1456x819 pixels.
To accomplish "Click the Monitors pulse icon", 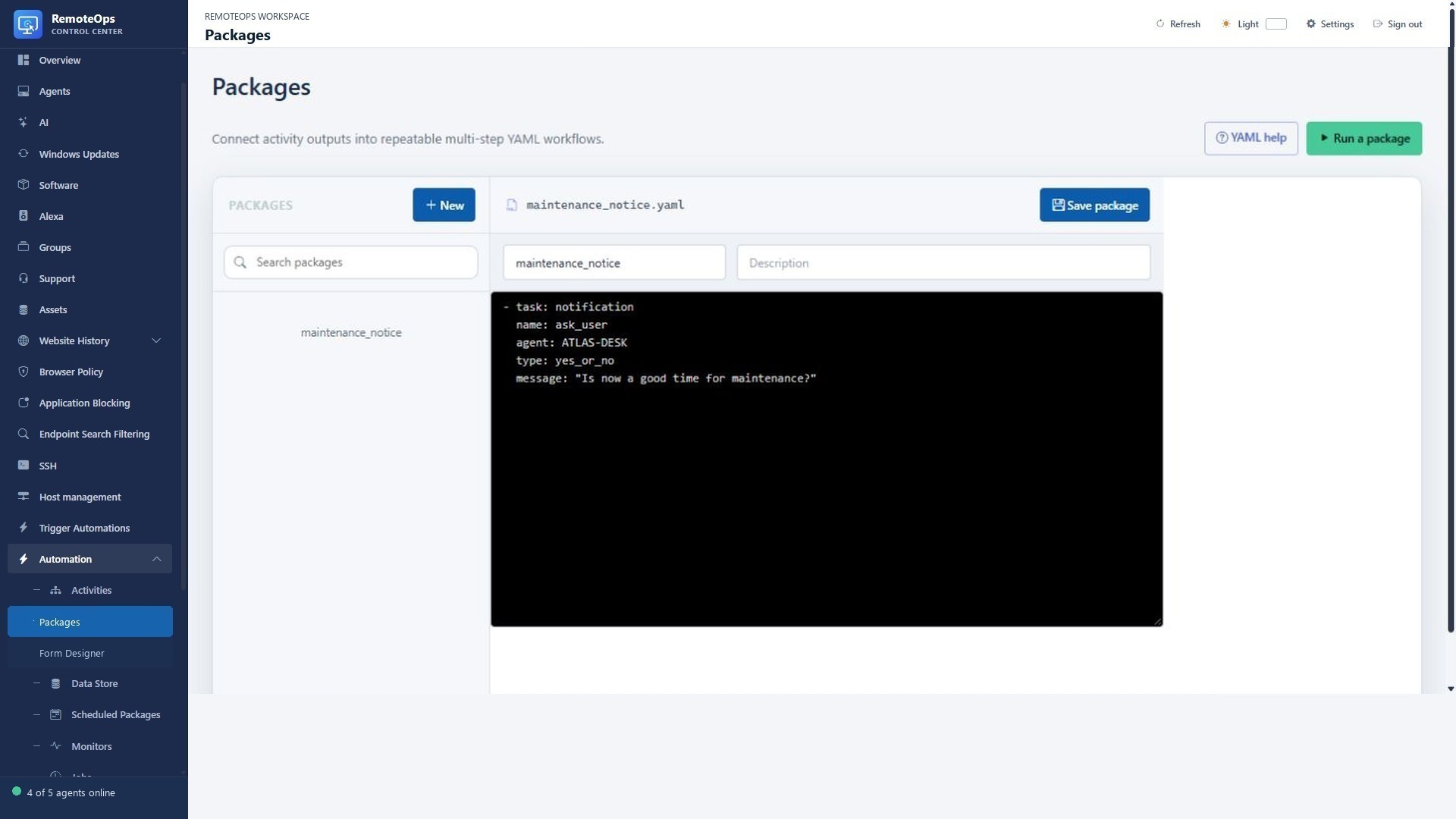I will click(55, 746).
